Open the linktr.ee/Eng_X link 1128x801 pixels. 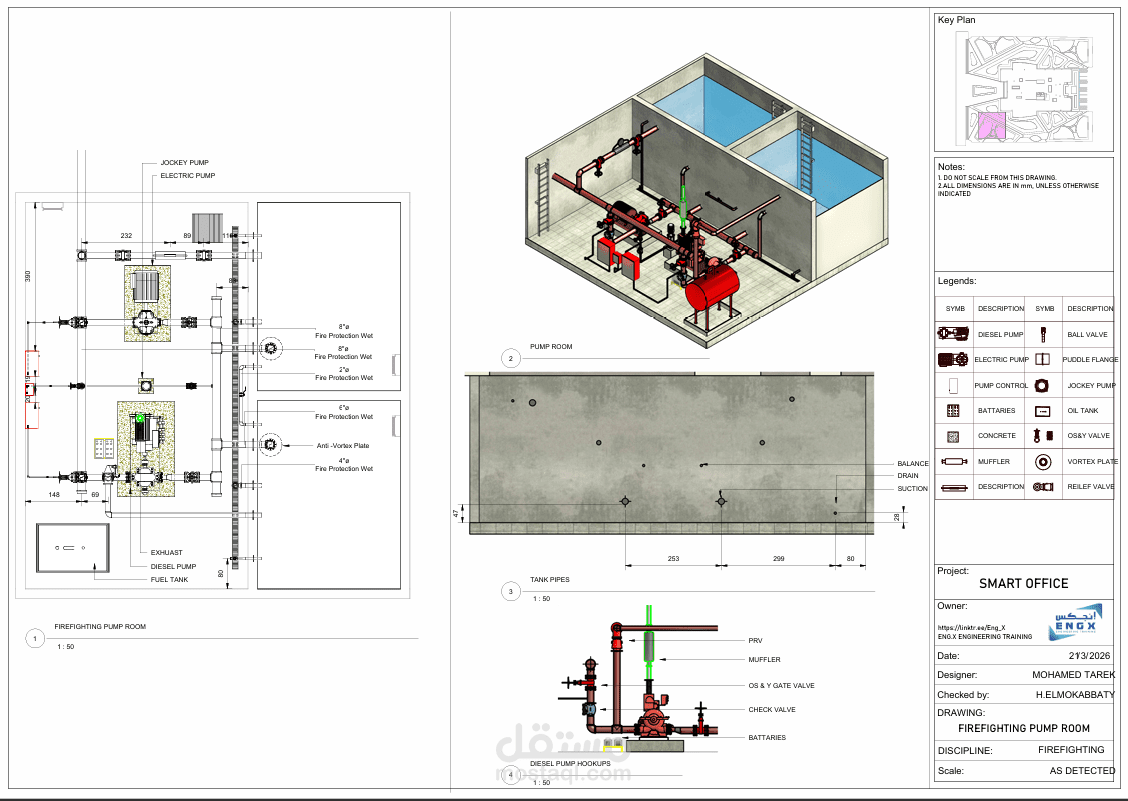pos(971,628)
